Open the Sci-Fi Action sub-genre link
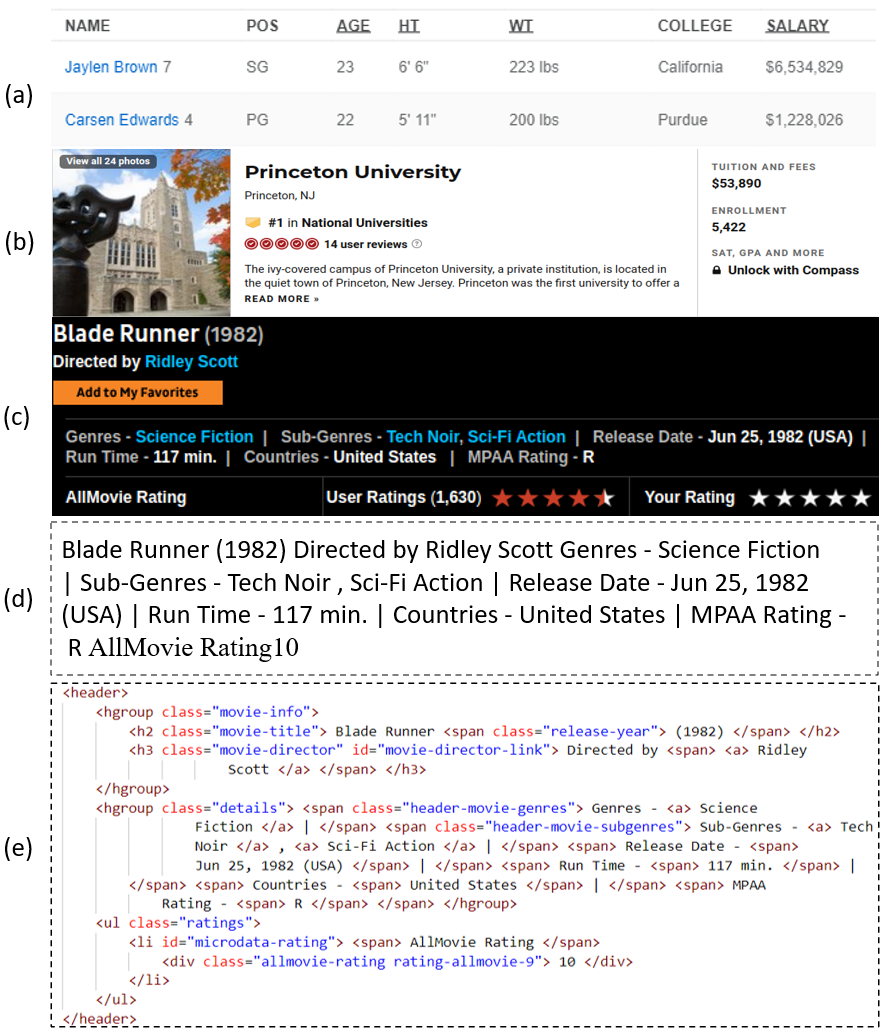887x1035 pixels. click(517, 437)
